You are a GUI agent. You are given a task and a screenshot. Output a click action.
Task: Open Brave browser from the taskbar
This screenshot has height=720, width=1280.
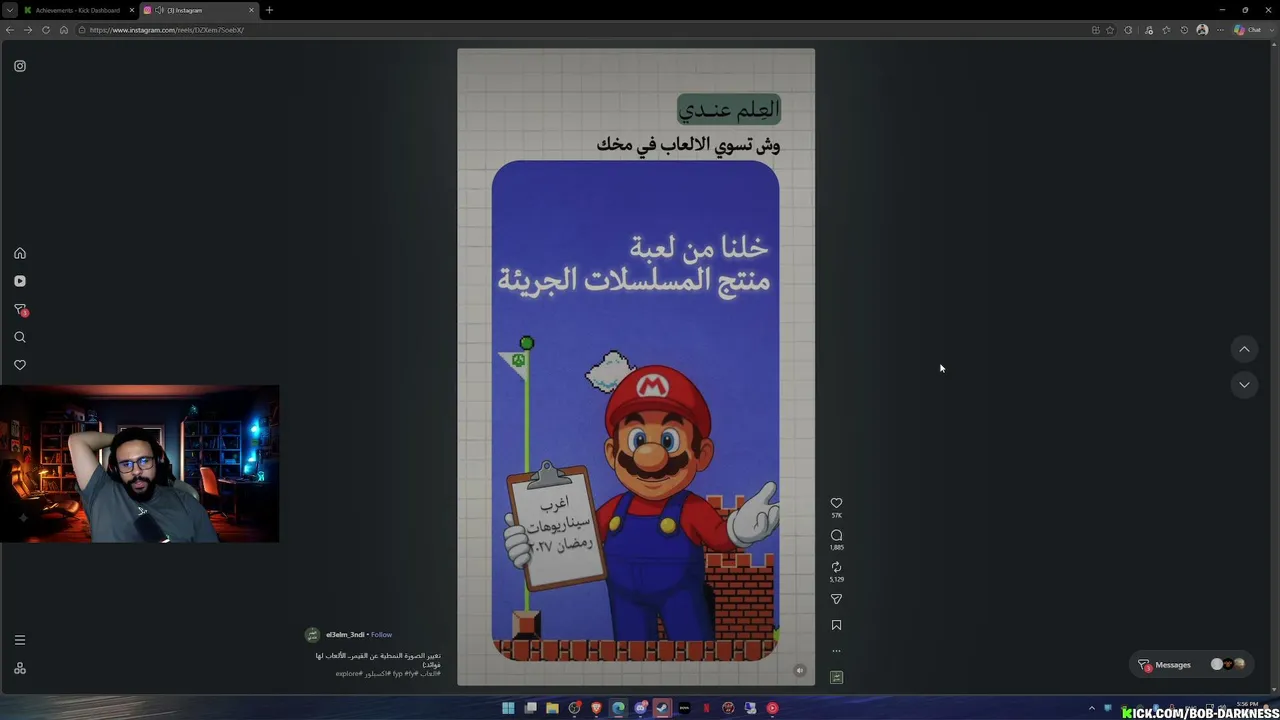click(x=597, y=708)
